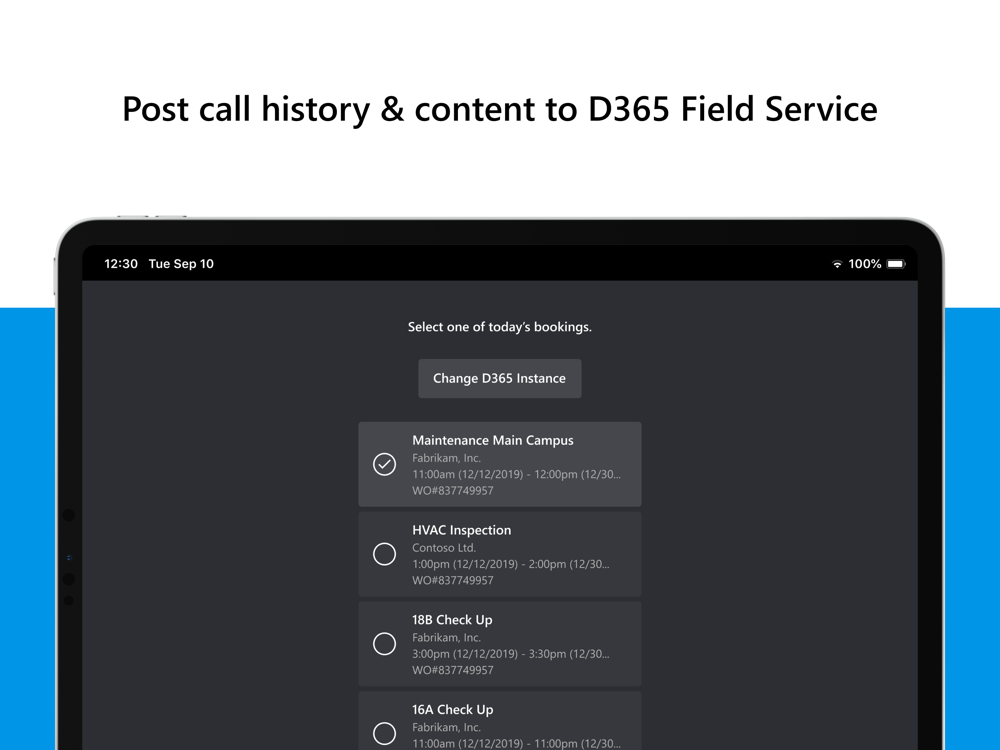
Task: Deselect the checked Maintenance Main Campus radio
Action: point(385,464)
